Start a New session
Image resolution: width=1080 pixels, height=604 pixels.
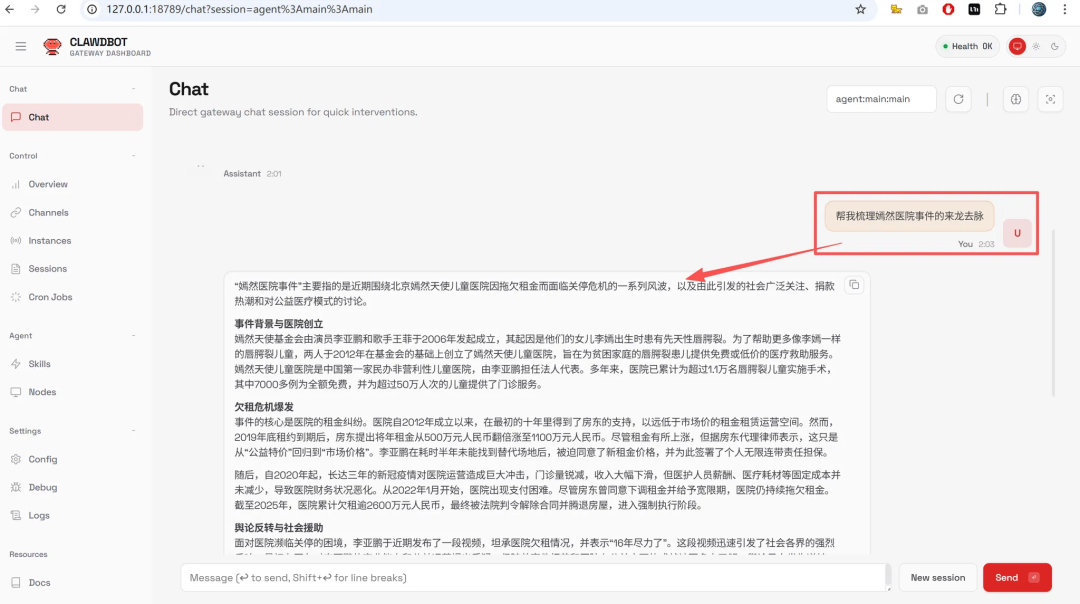[937, 577]
